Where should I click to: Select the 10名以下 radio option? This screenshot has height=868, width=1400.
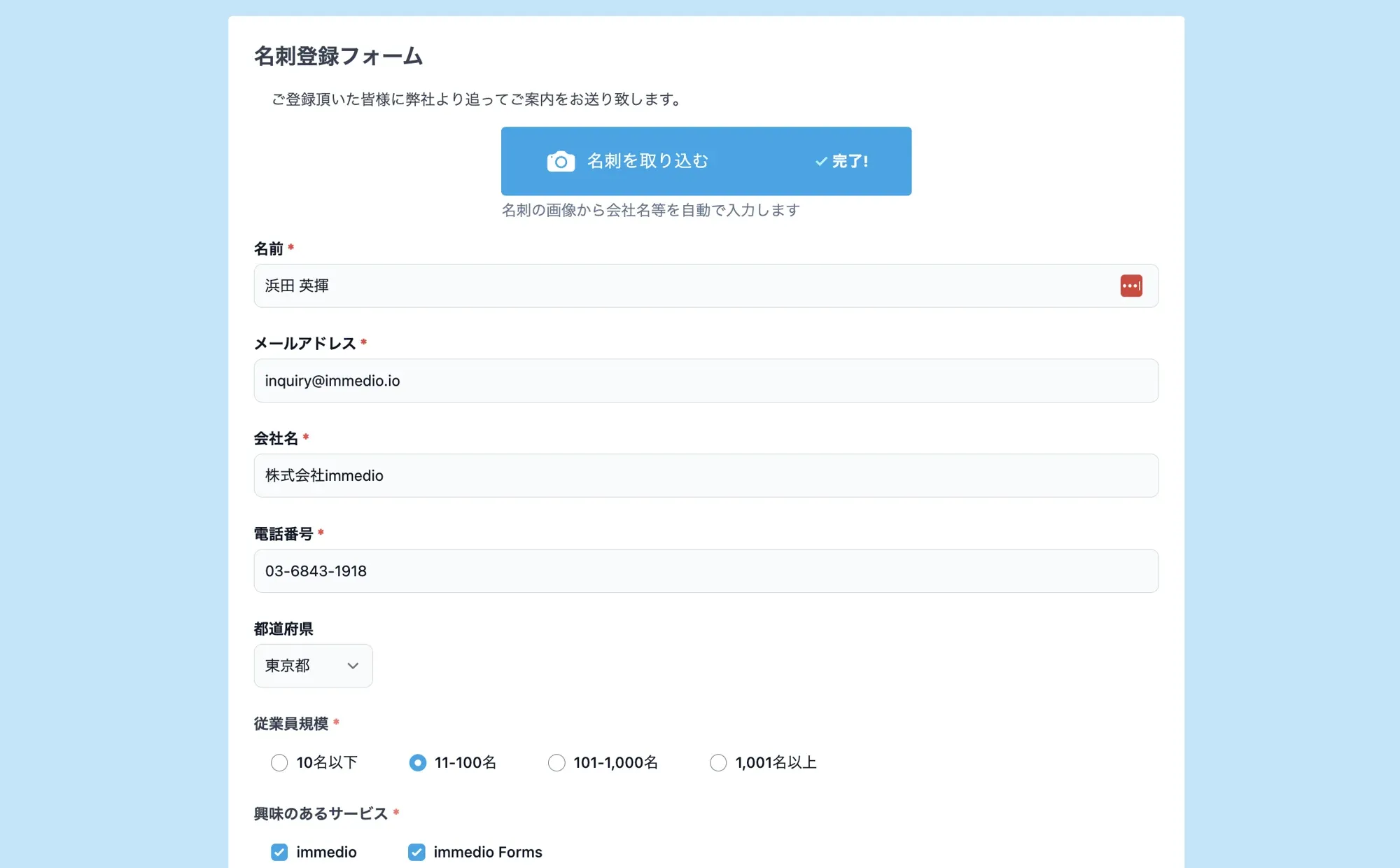click(x=279, y=762)
